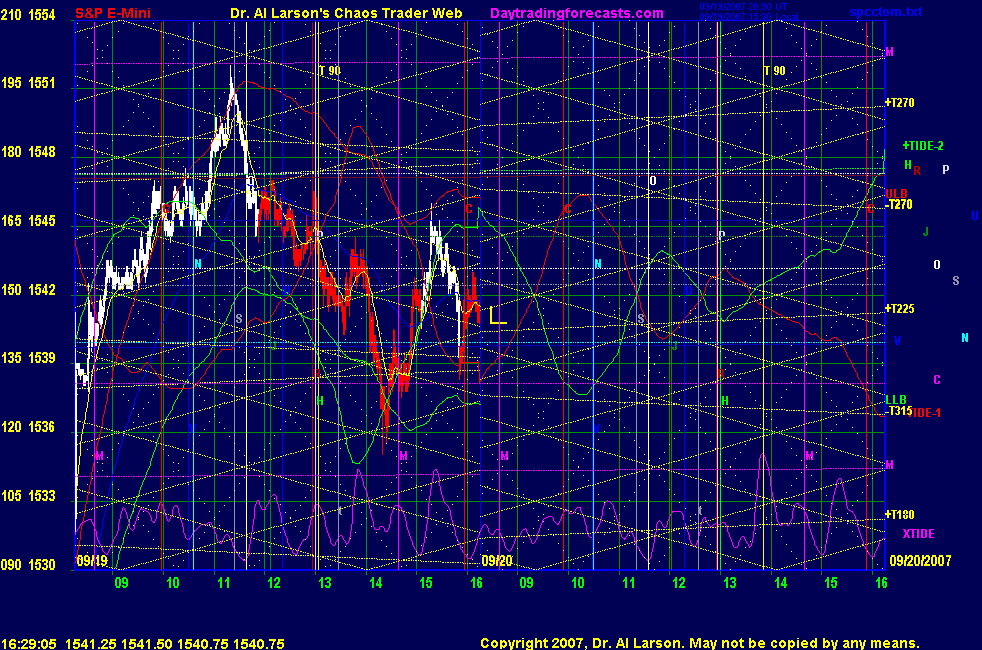Click the 120 1536 price axis label
Screen dimensions: 982x650
(x=28, y=427)
